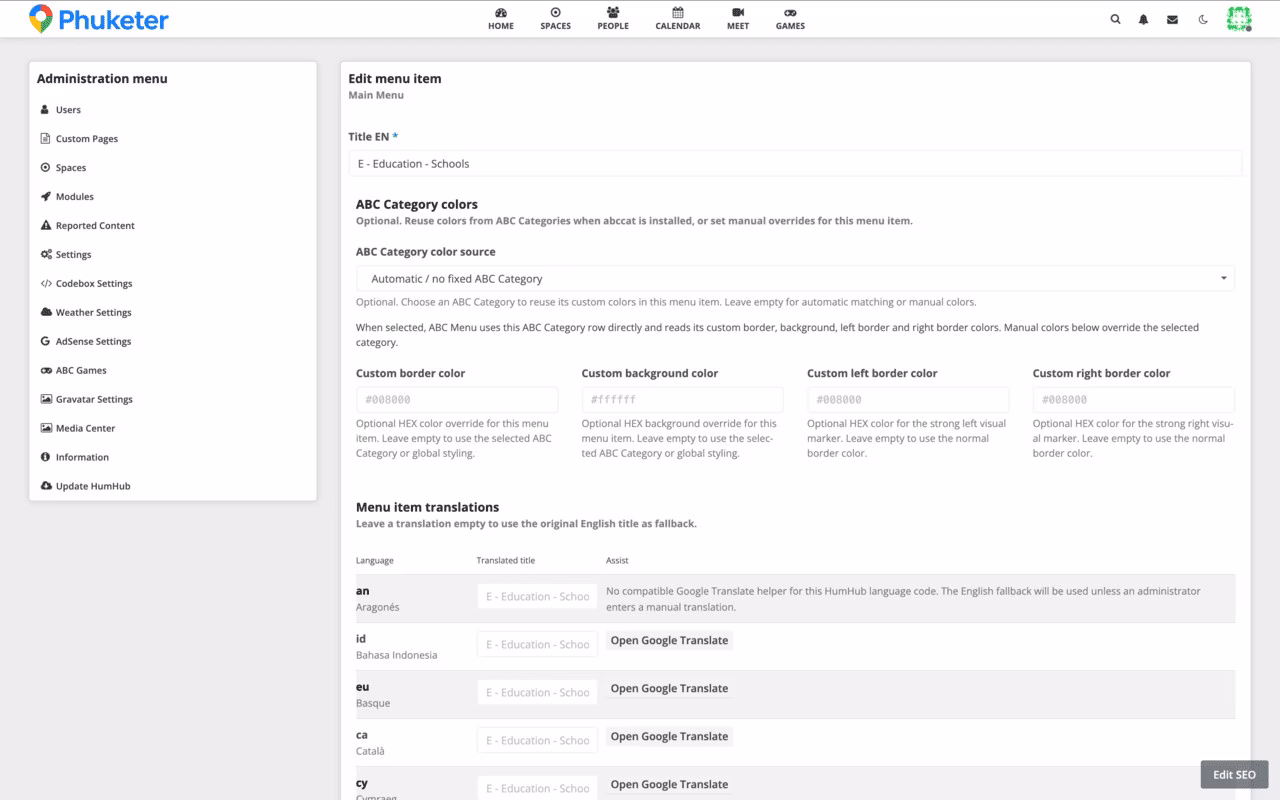Click the Spaces icon in Administration menu

tap(45, 168)
